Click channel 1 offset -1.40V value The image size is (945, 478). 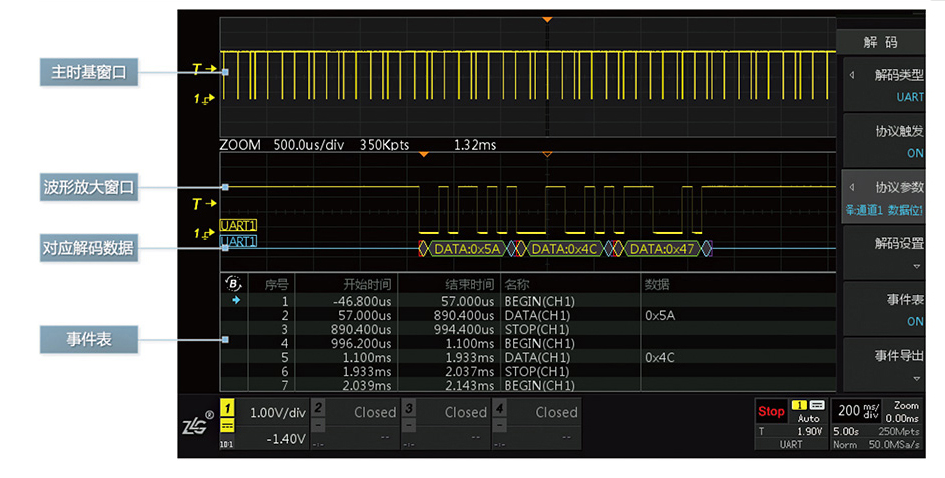coord(286,439)
